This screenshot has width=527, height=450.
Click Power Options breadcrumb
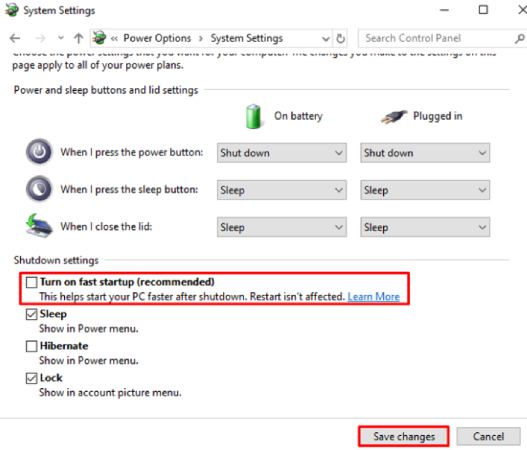tap(157, 38)
